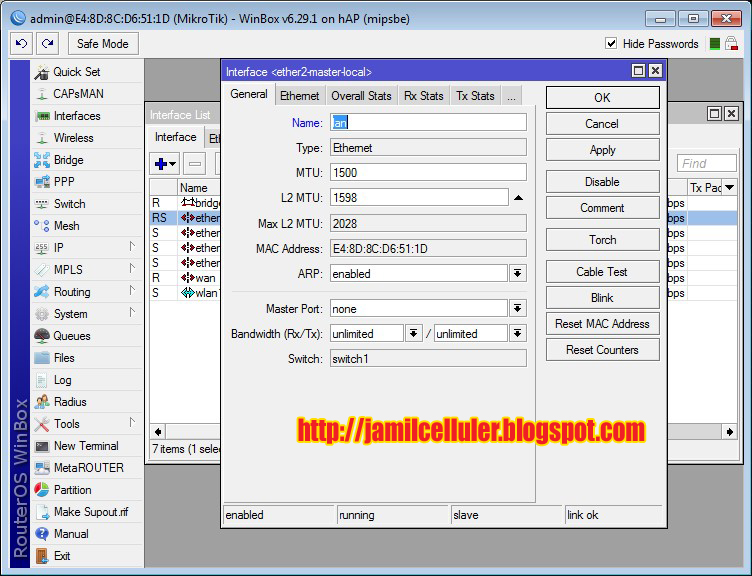Show more tabs with the ellipsis tab
752x576 pixels.
511,96
